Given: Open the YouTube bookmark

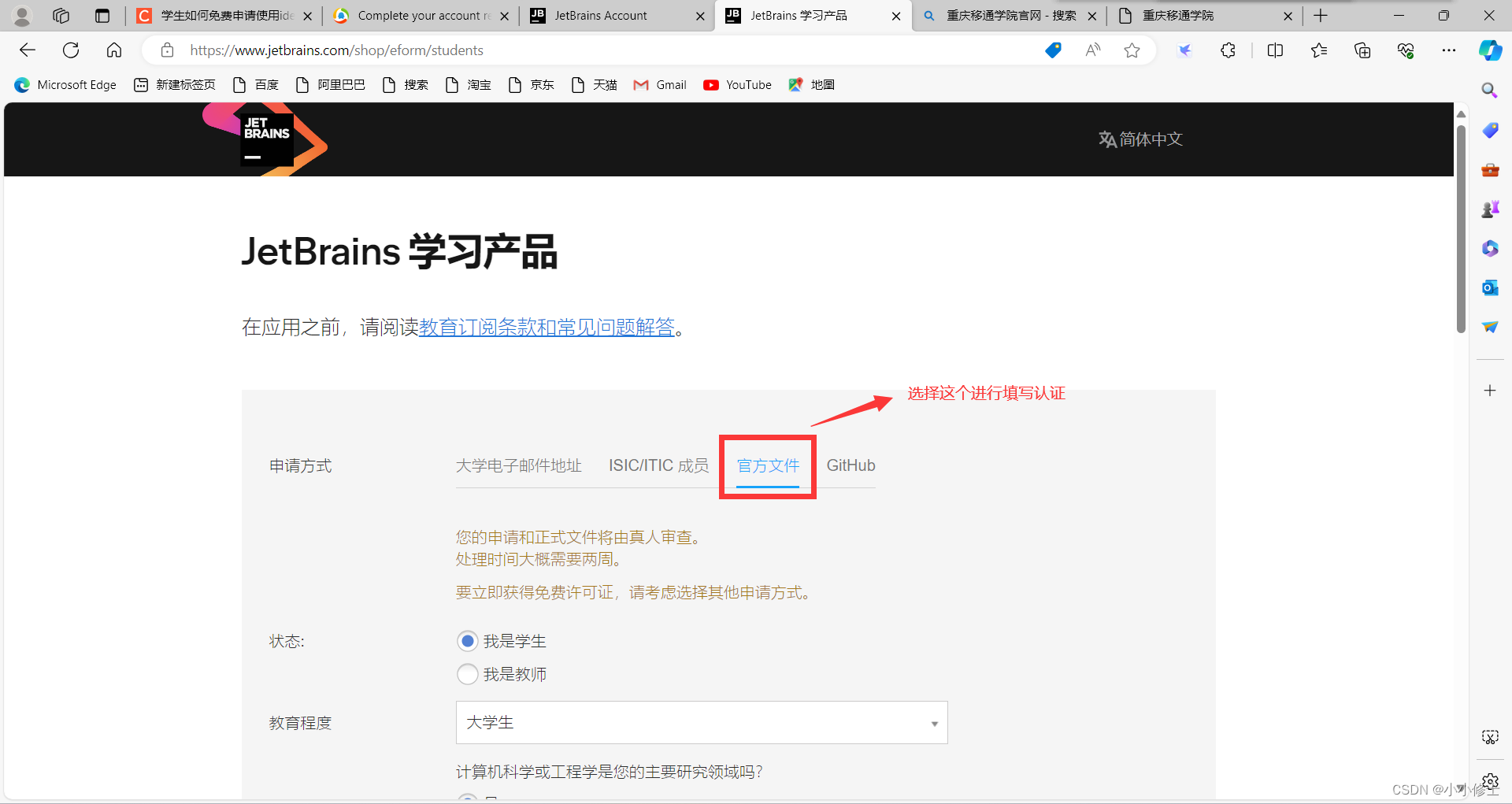Looking at the screenshot, I should pyautogui.click(x=737, y=85).
